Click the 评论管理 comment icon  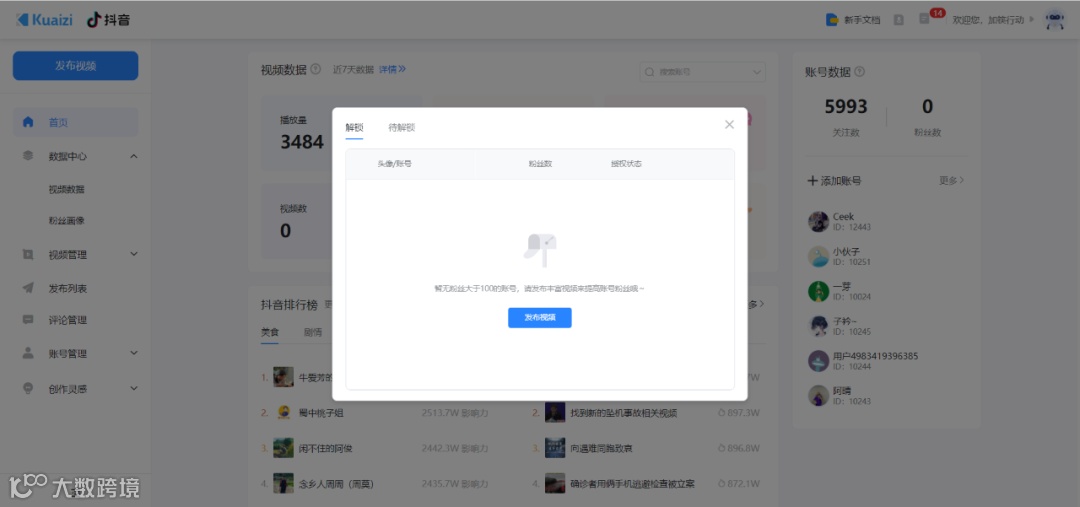point(28,320)
